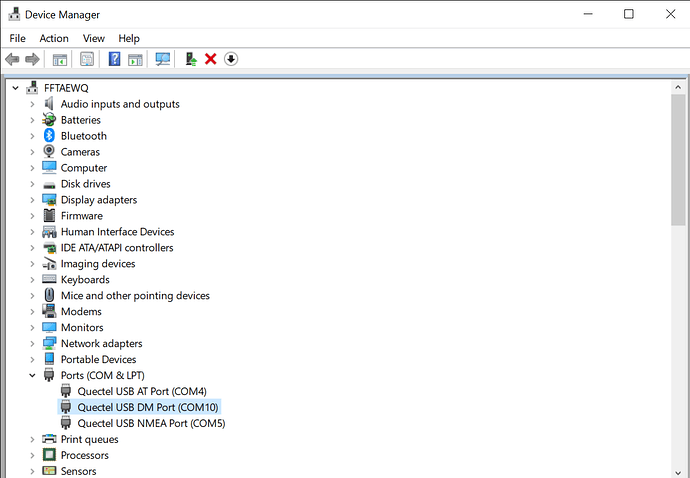Screen dimensions: 690x478
Task: Select Quectel USB NMEA Port (COM5)
Action: 151,424
